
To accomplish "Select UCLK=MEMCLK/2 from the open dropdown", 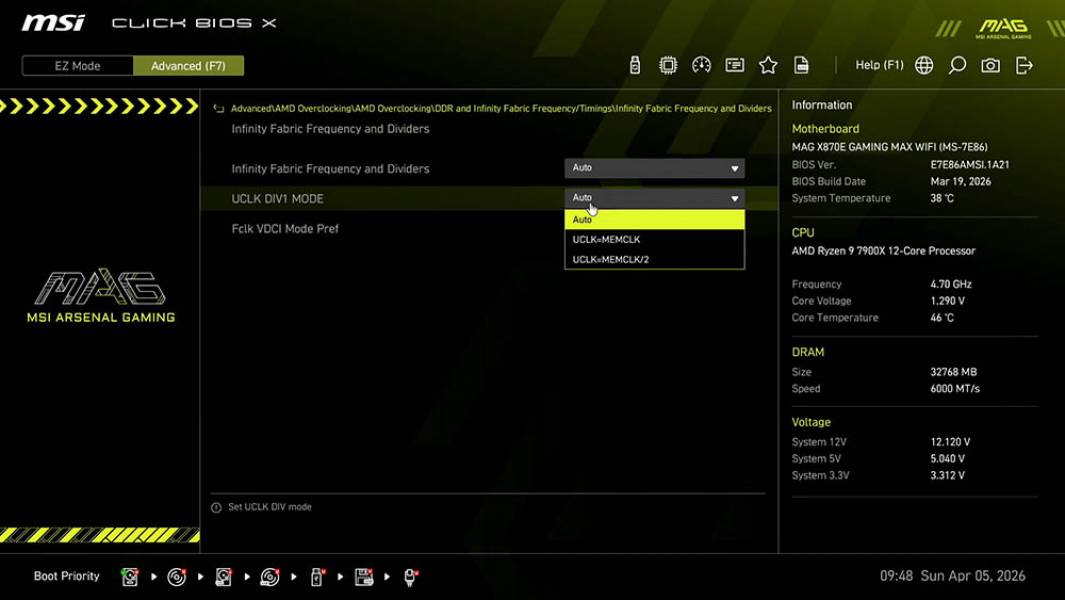I will 655,260.
